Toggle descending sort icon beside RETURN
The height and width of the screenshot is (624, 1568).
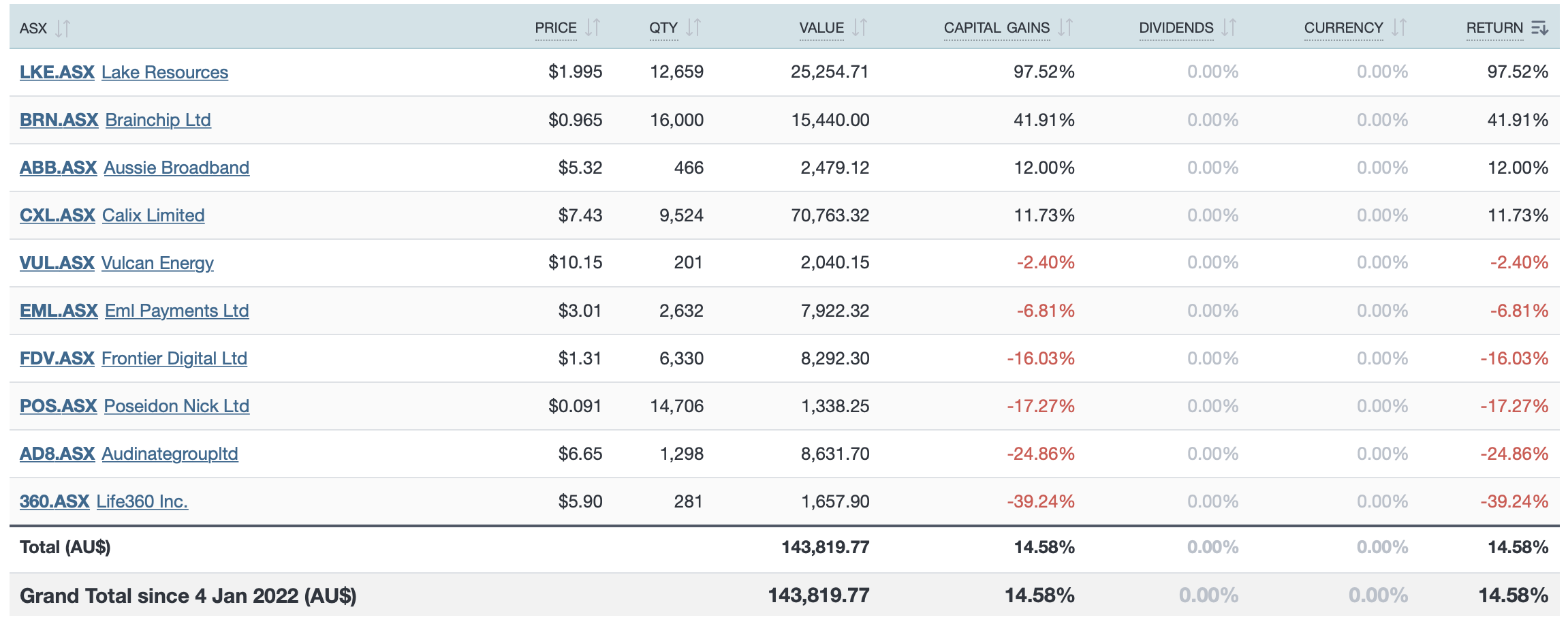click(1539, 28)
